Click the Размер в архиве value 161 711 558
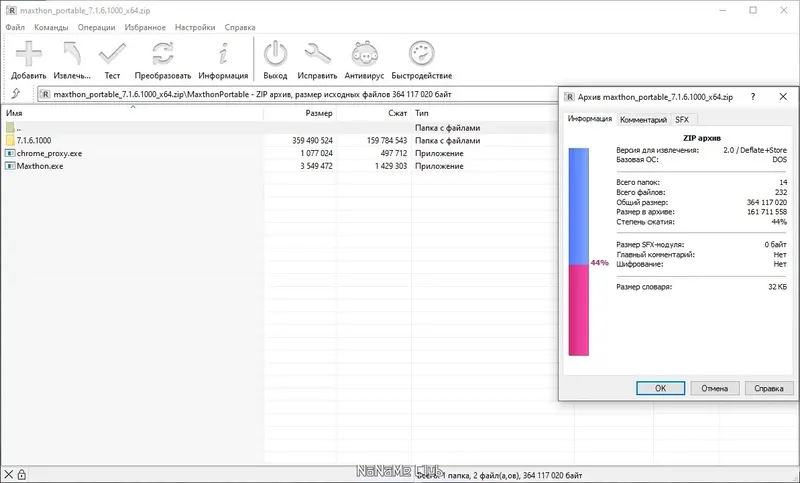800x483 pixels. coord(767,212)
